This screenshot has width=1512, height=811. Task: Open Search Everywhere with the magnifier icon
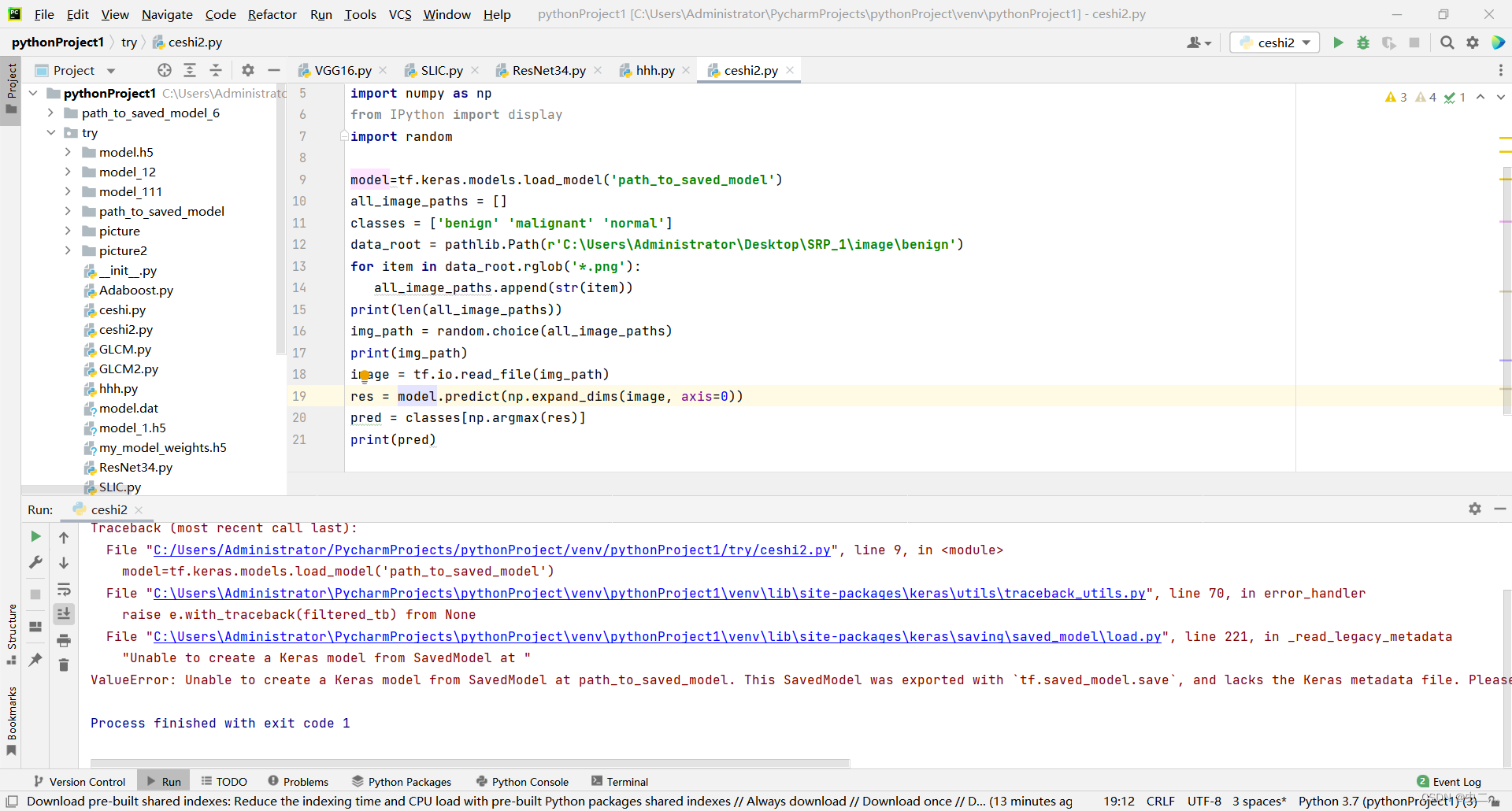(1447, 43)
